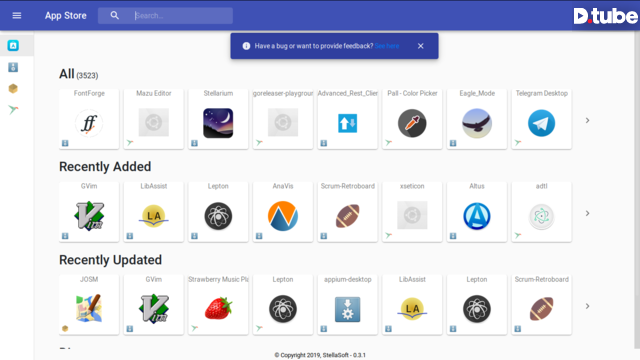Screen dimensions: 640x360
Task: Show more Recently Updated apps
Action: pos(587,306)
